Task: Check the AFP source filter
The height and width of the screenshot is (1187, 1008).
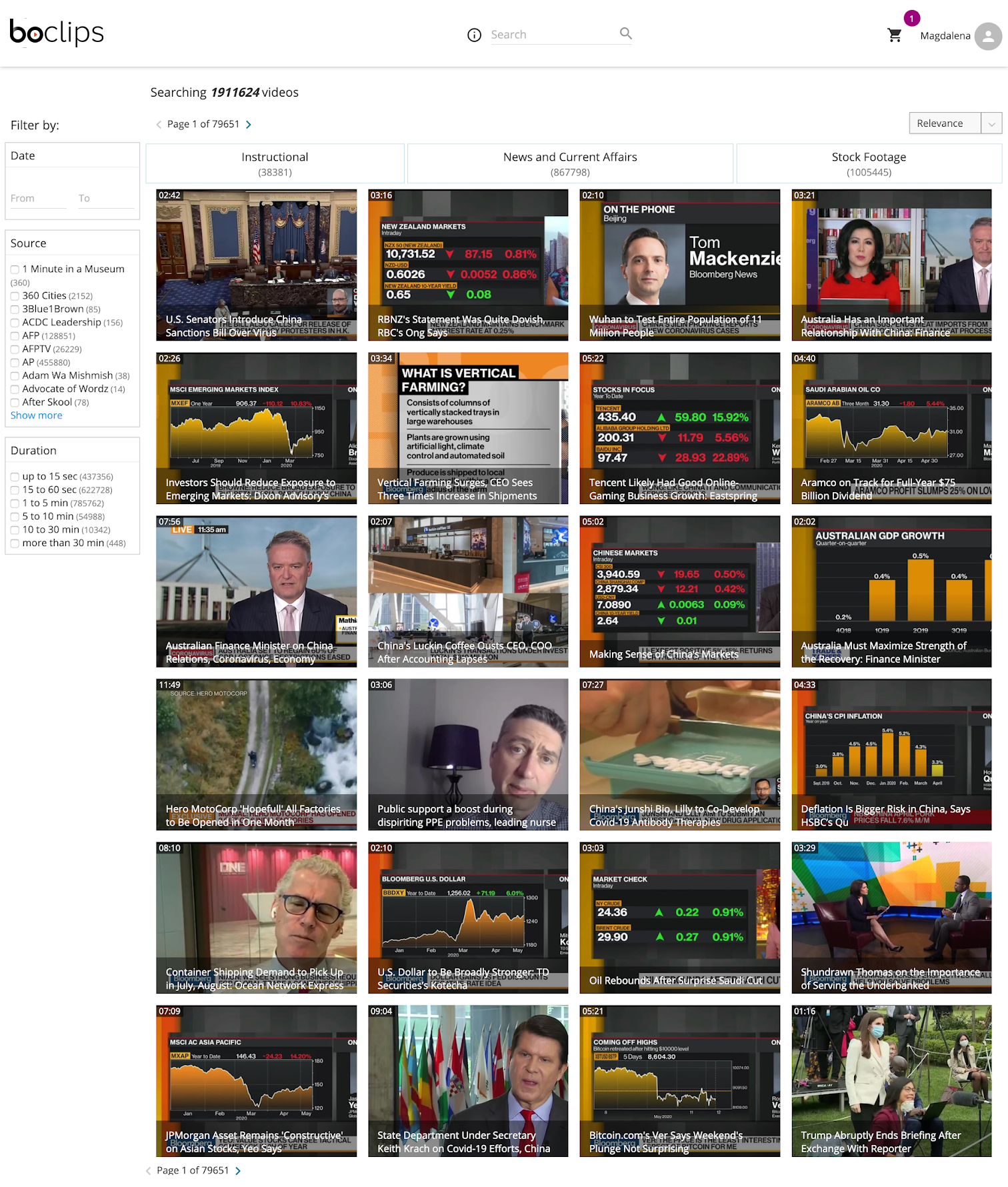Action: (x=15, y=336)
